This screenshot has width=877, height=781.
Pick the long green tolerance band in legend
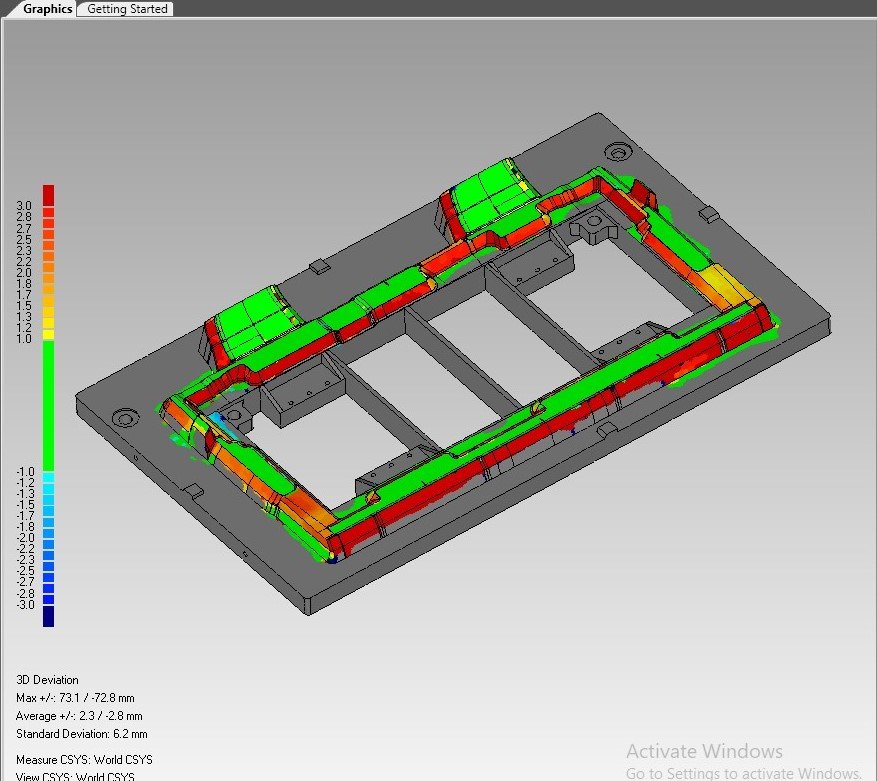coord(49,406)
